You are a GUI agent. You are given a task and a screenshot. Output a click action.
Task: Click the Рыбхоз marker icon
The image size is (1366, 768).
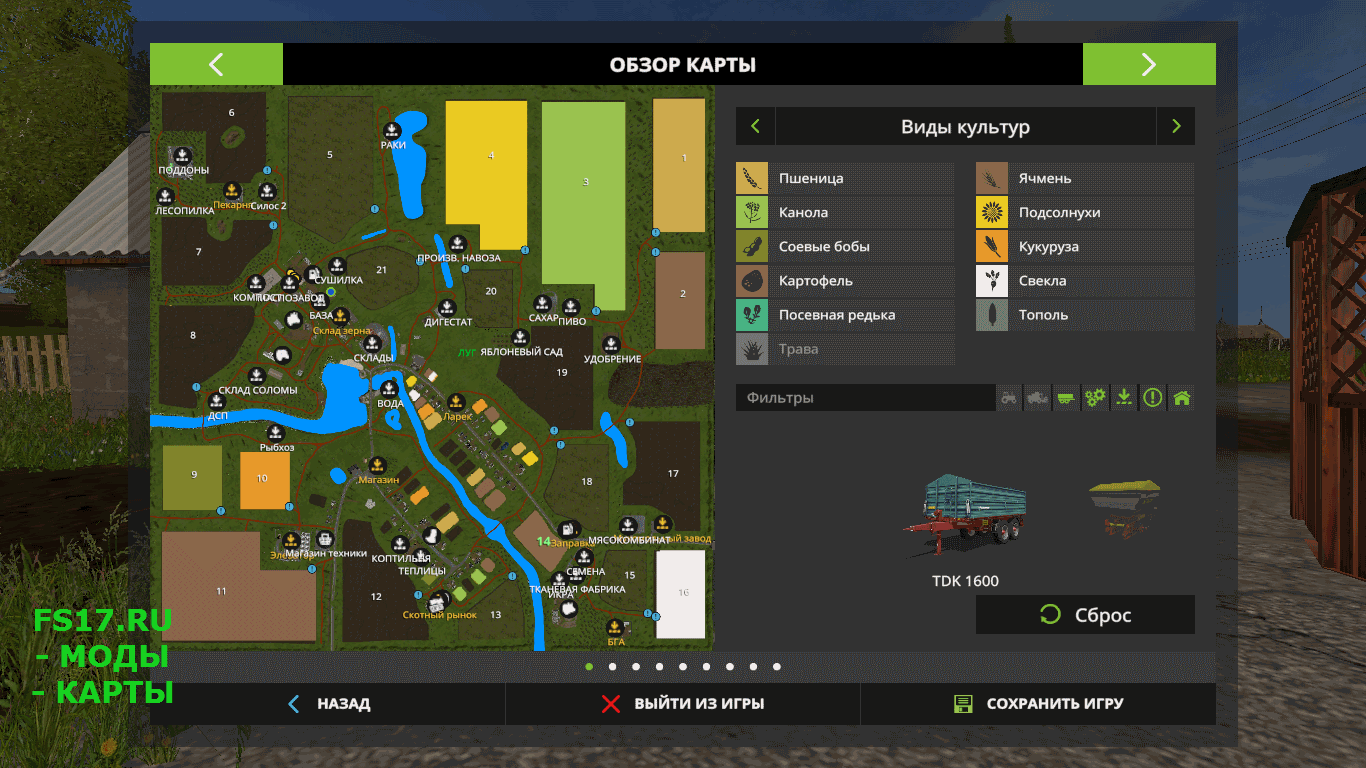276,432
